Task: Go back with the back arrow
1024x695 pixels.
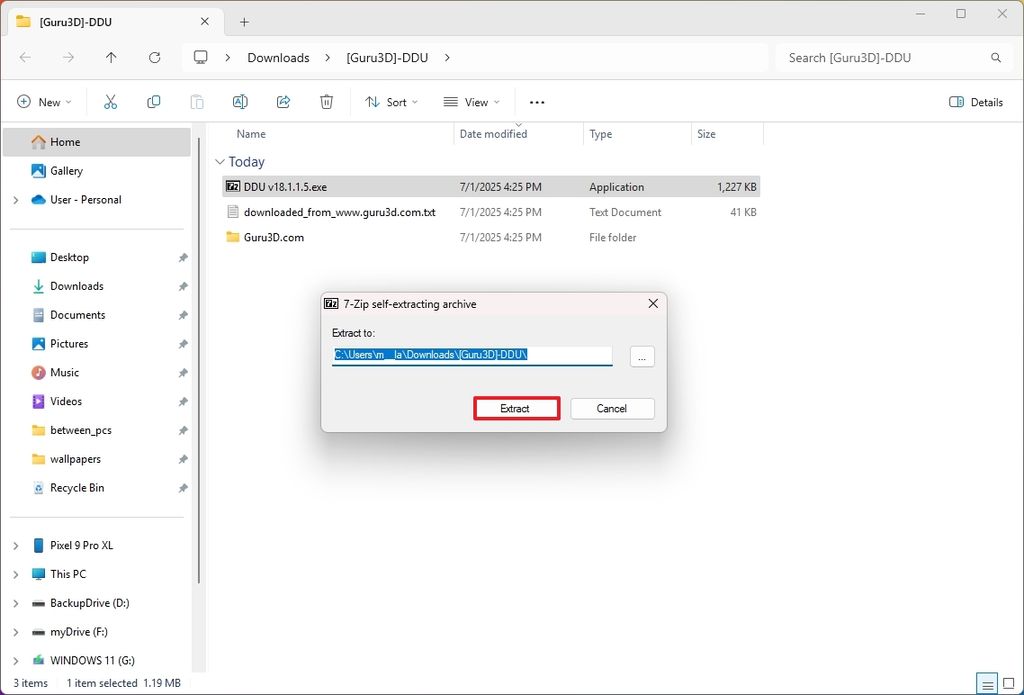Action: 25,57
